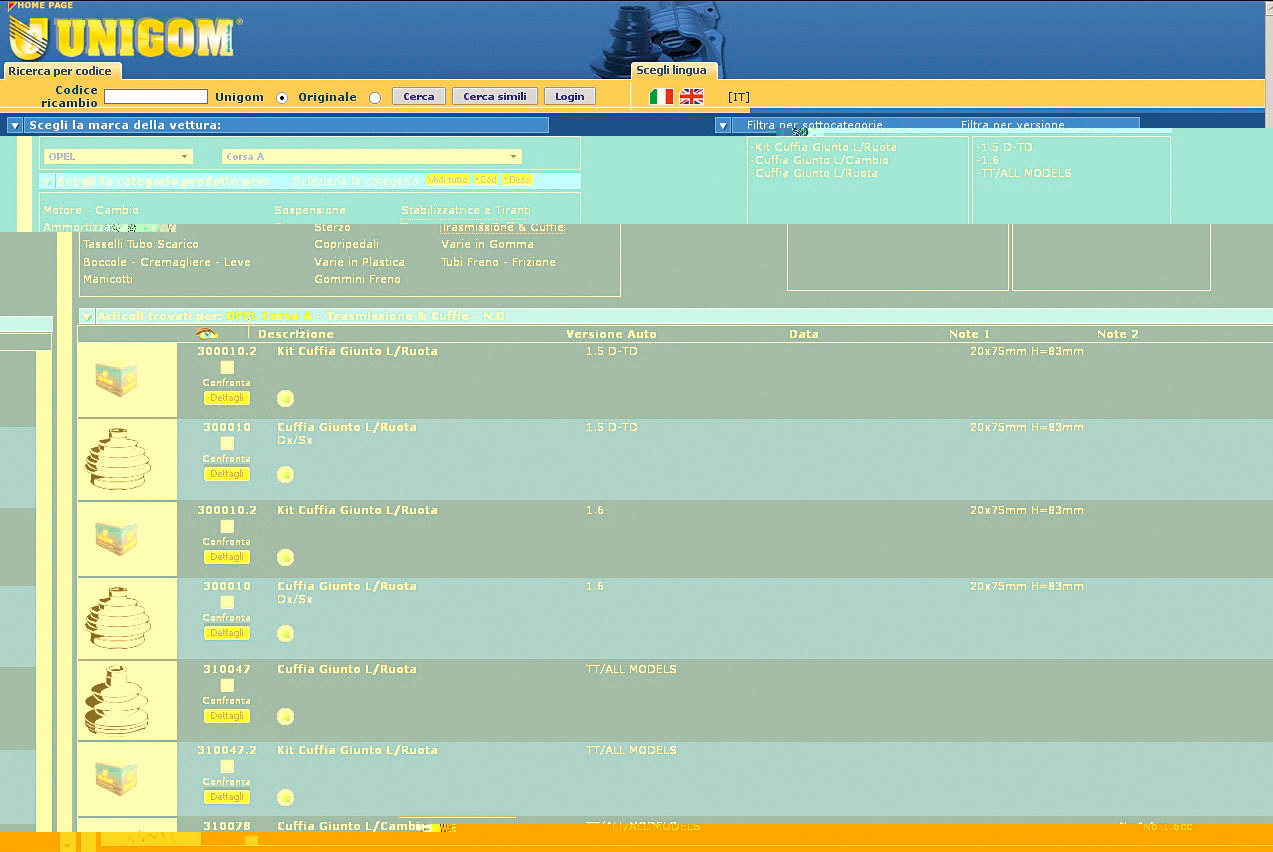
Task: Select the 'Motore - Cambio' category
Action: pos(91,210)
